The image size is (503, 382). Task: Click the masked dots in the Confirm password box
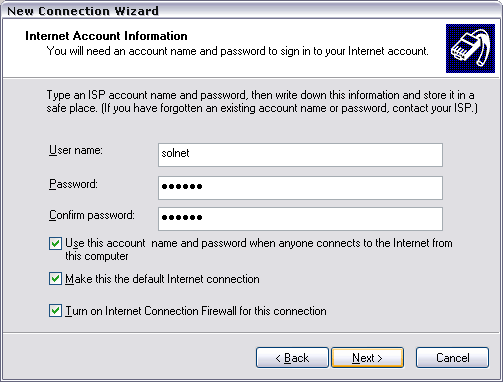(x=182, y=217)
